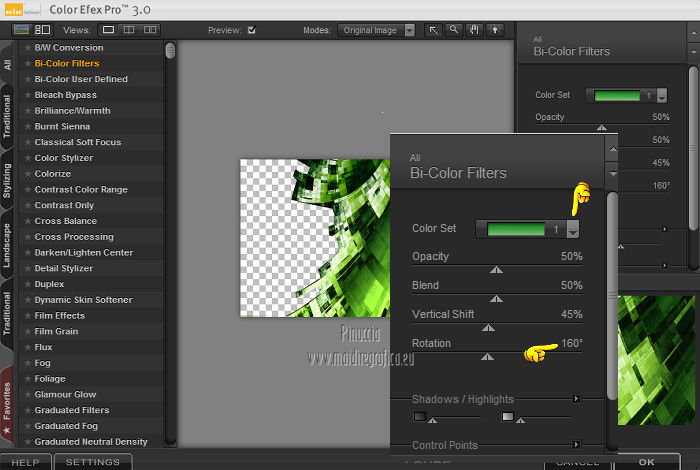Toggle favorite star for Burnt Sienna
The image size is (700, 470).
coord(28,126)
